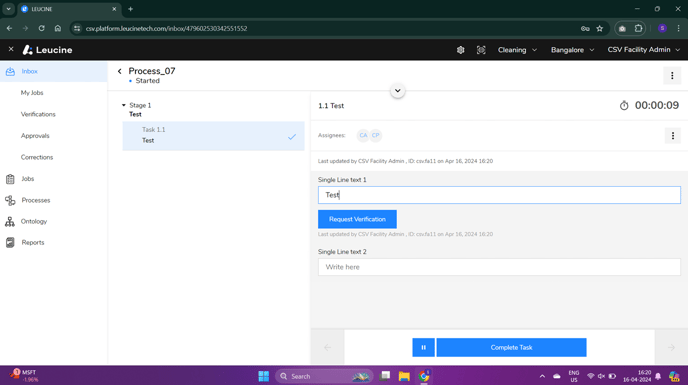This screenshot has width=688, height=385.
Task: Click the Request Verification button
Action: [357, 219]
